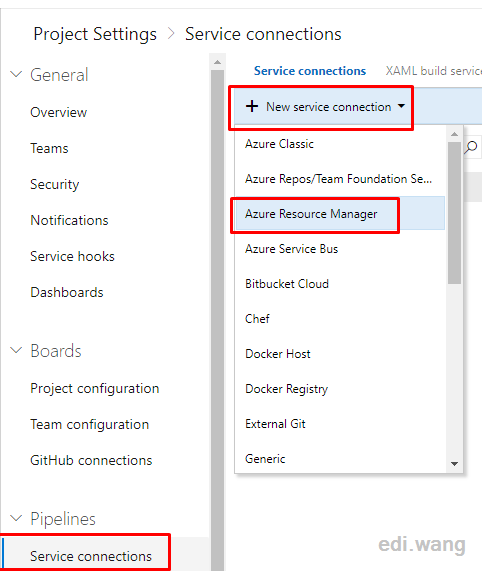The image size is (482, 571).
Task: Open GitHub connections page
Action: coord(91,460)
